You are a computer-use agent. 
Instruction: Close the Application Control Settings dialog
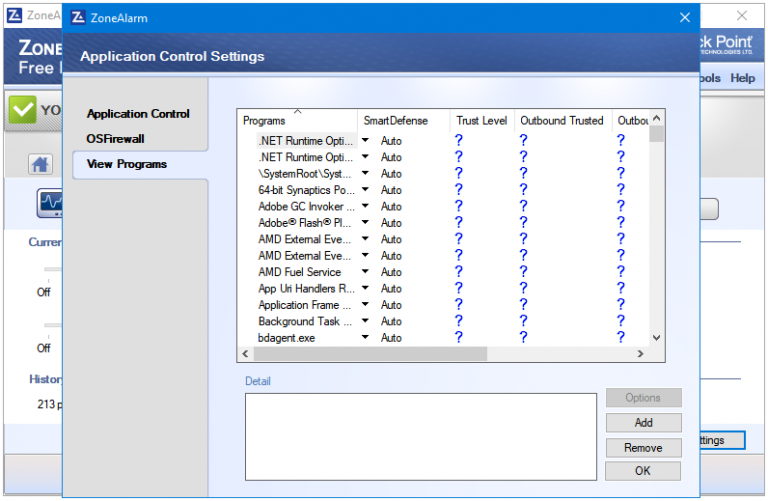point(685,18)
